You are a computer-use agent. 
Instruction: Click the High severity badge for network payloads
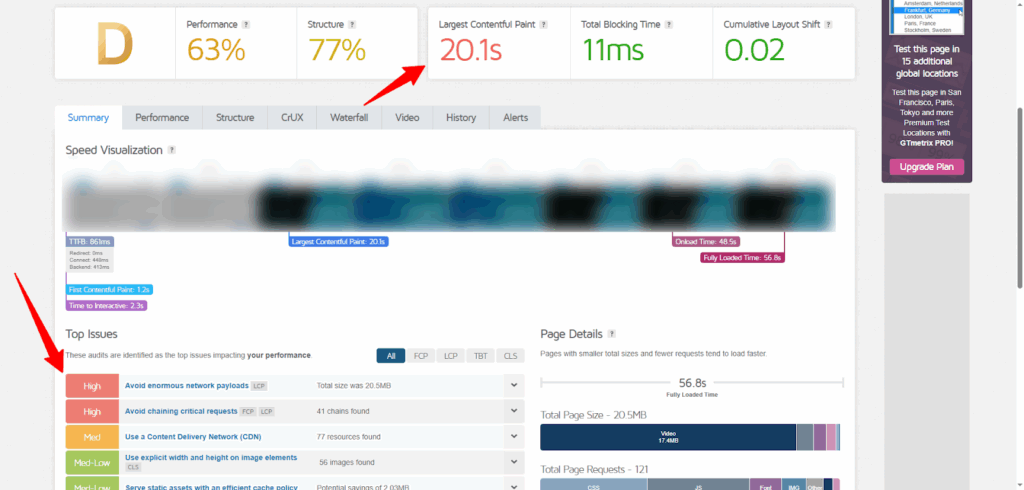coord(92,386)
